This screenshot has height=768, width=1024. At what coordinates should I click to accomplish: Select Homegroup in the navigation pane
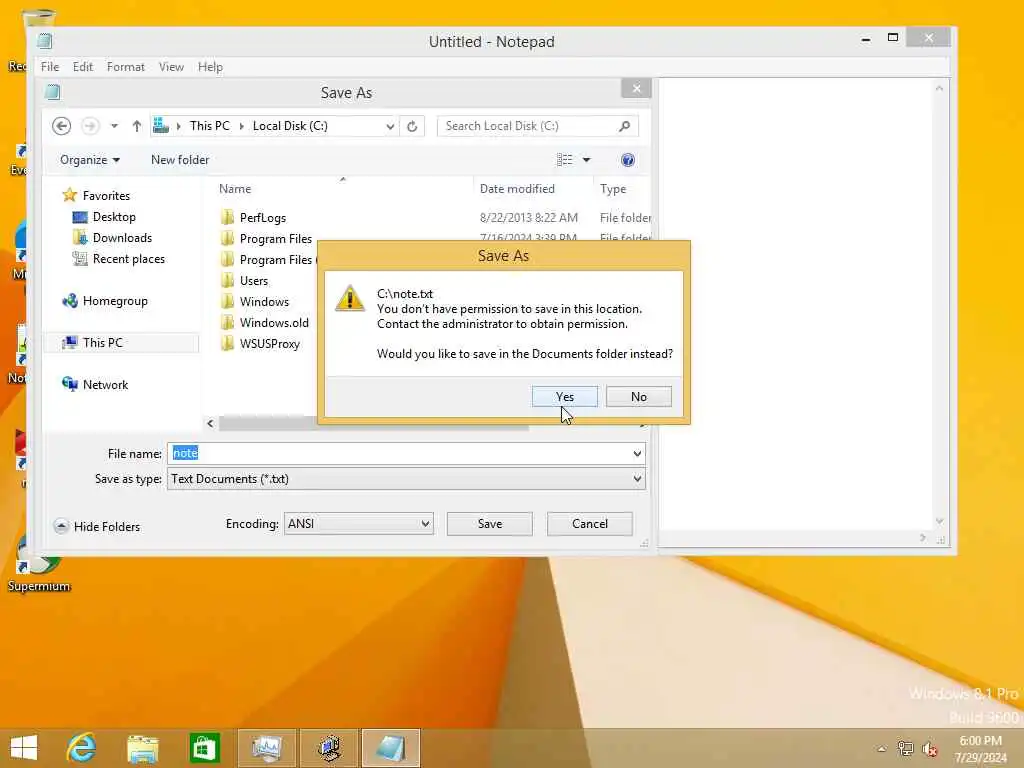[x=115, y=300]
